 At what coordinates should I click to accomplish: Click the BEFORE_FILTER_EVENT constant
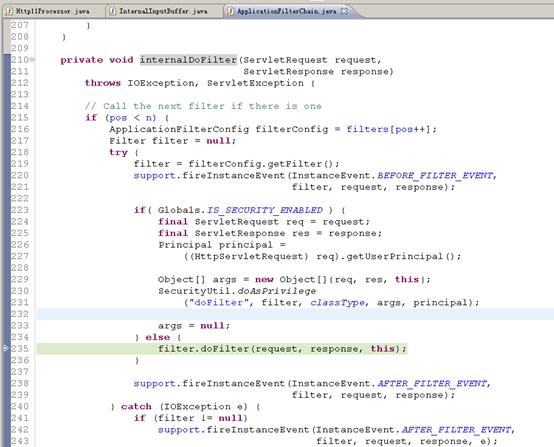coord(435,175)
